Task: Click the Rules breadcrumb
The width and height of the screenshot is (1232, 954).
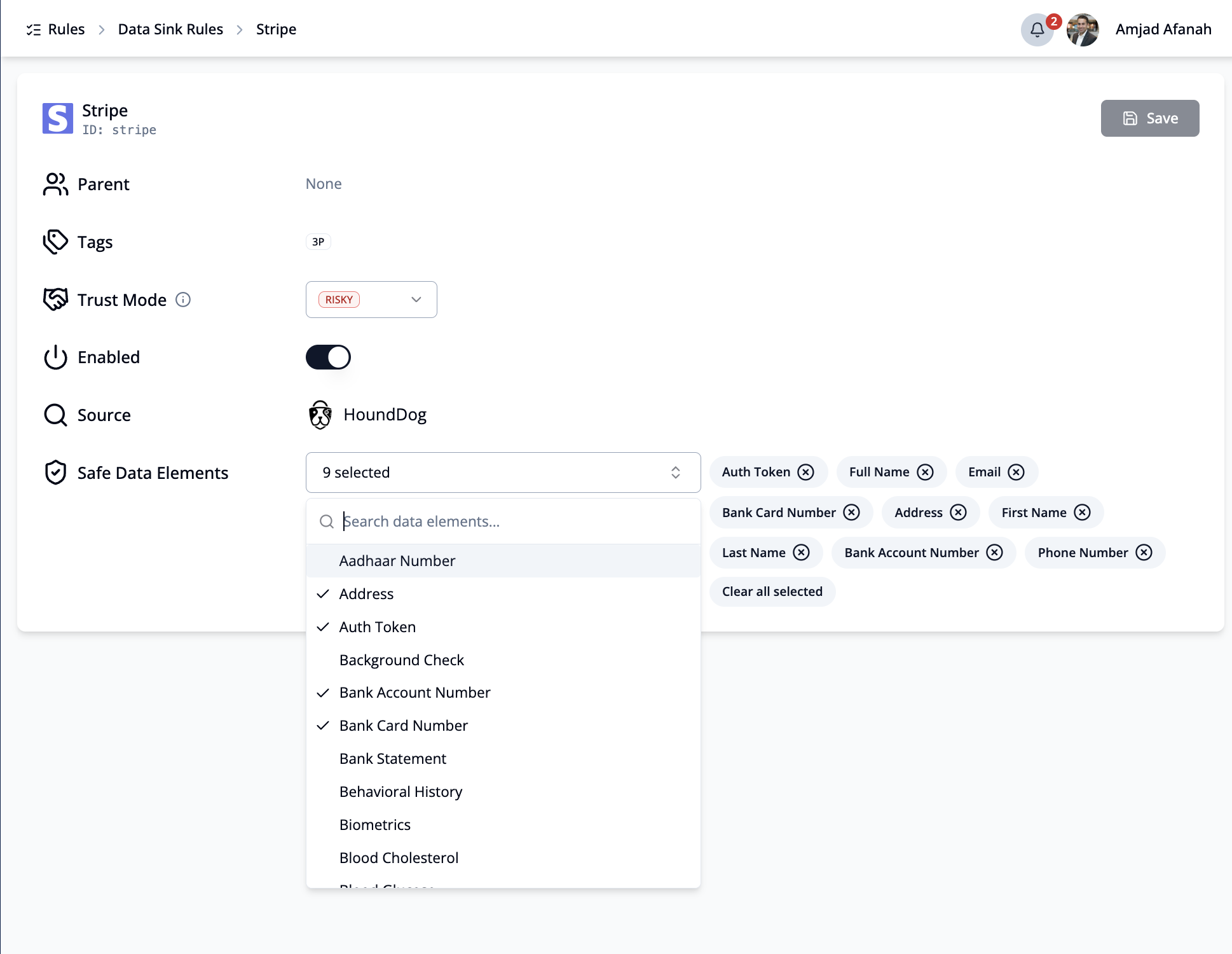Action: (x=66, y=29)
